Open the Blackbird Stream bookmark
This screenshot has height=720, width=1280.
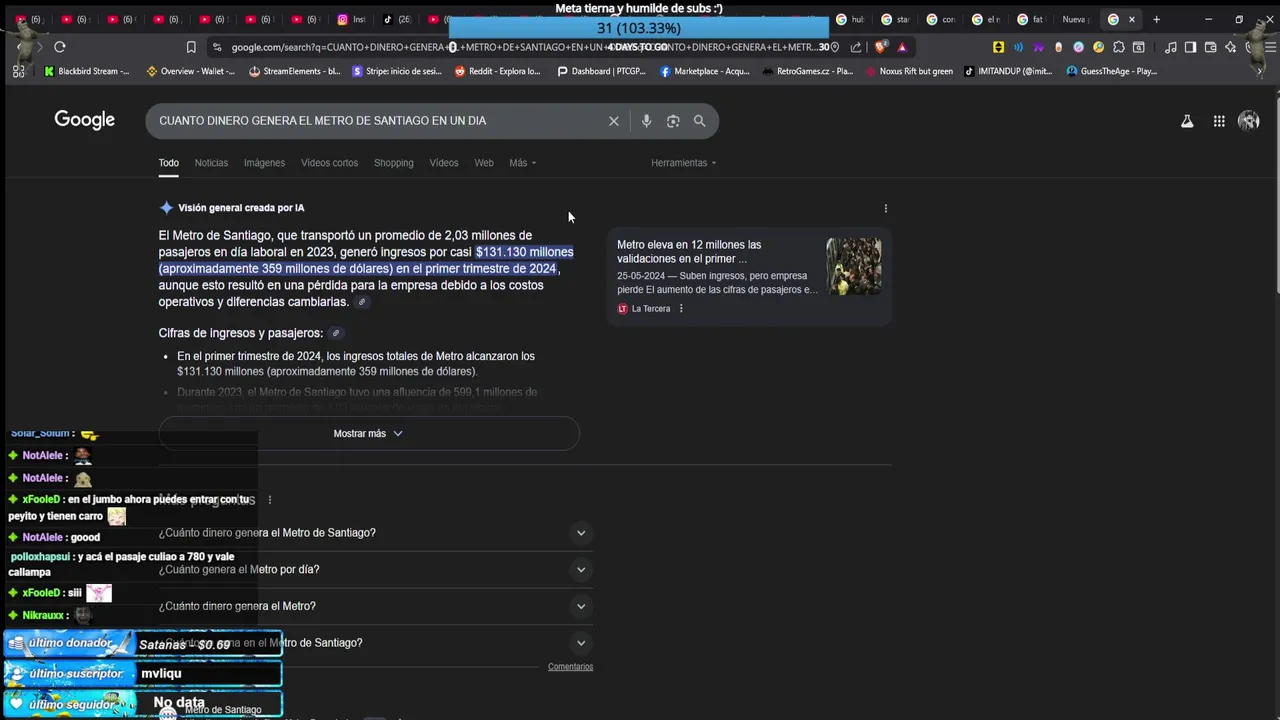click(x=87, y=71)
